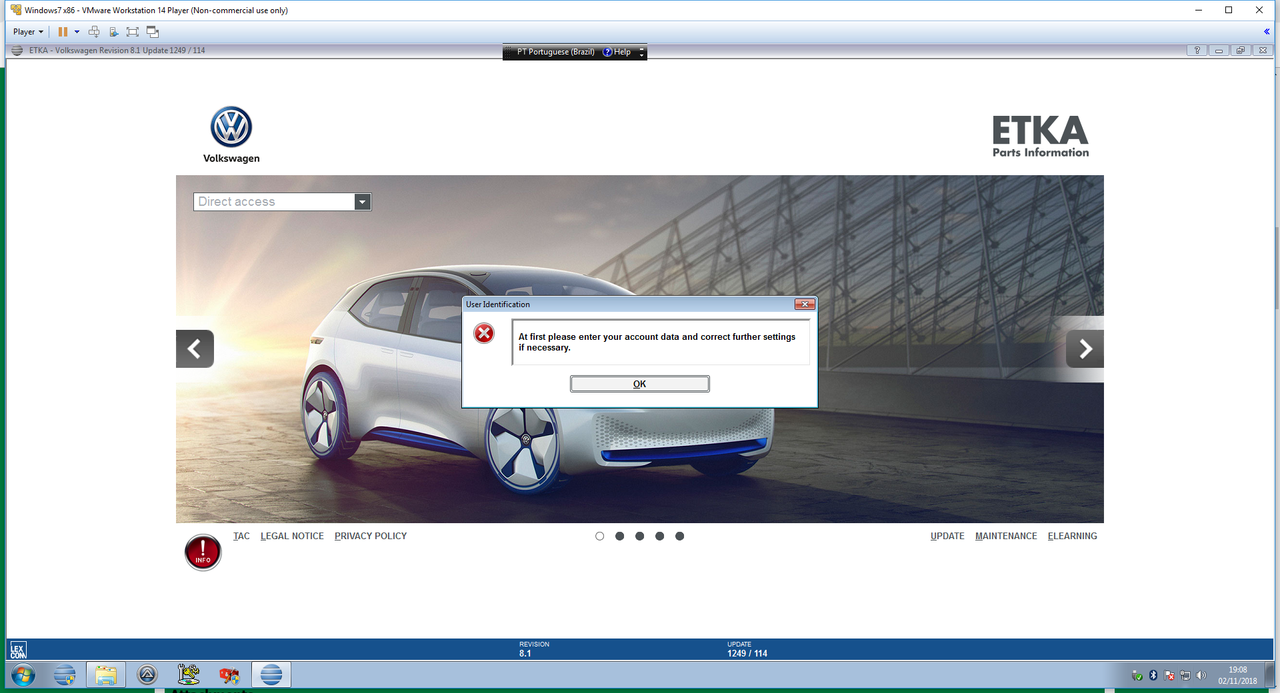Open the TAC link
Screen dimensions: 1280x693
[241, 536]
